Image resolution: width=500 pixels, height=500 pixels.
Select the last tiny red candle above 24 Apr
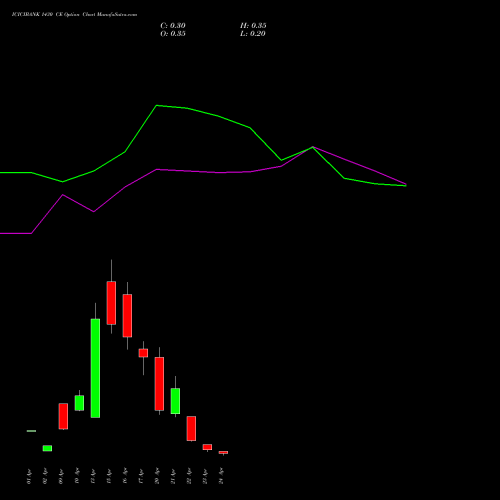223,452
